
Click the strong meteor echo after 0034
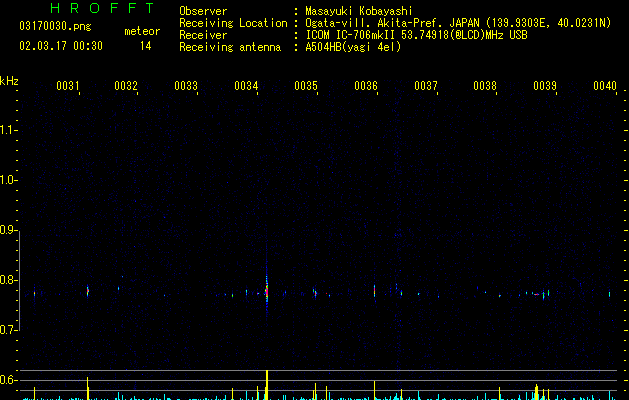pyautogui.click(x=267, y=290)
